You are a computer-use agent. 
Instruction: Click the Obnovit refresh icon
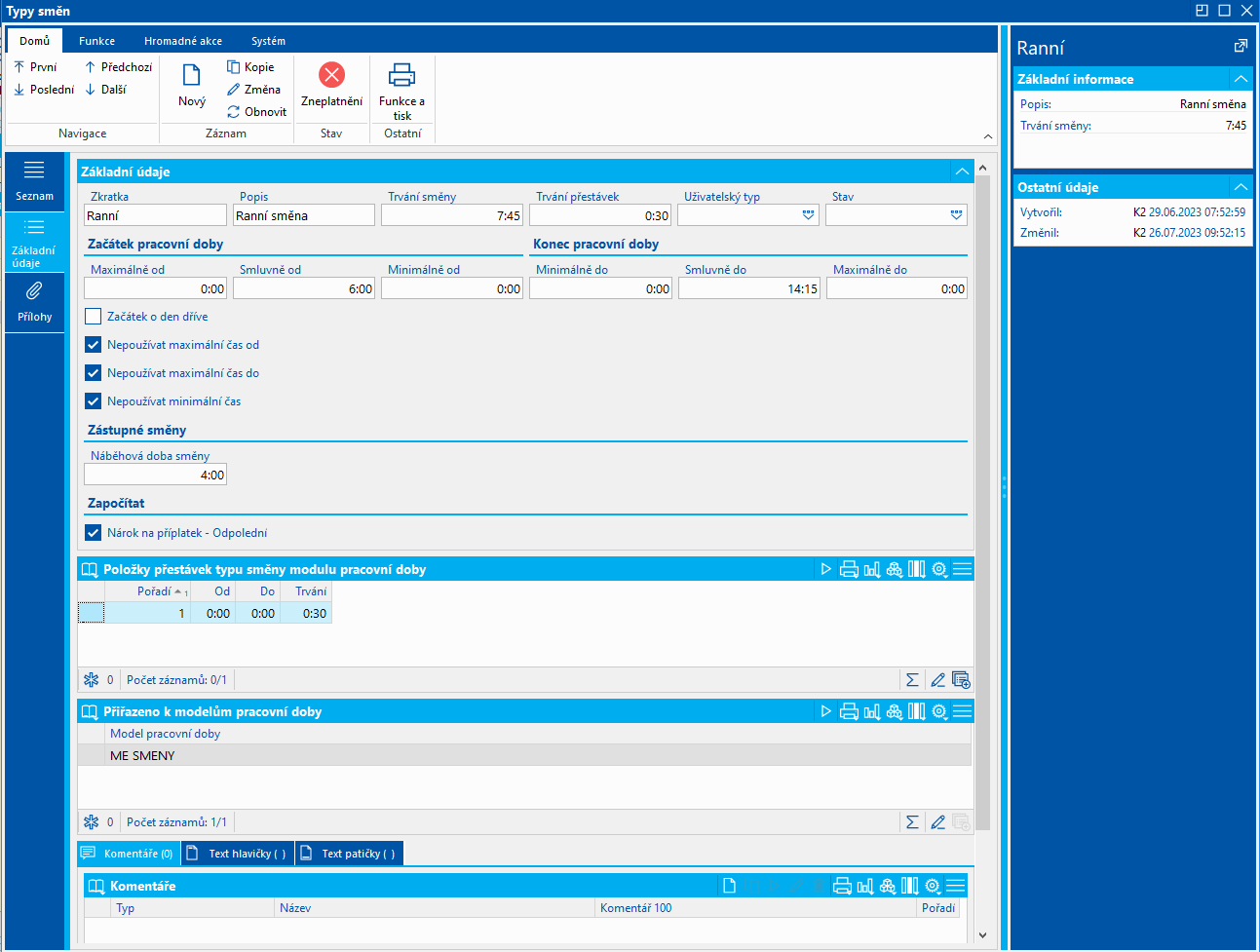[234, 112]
